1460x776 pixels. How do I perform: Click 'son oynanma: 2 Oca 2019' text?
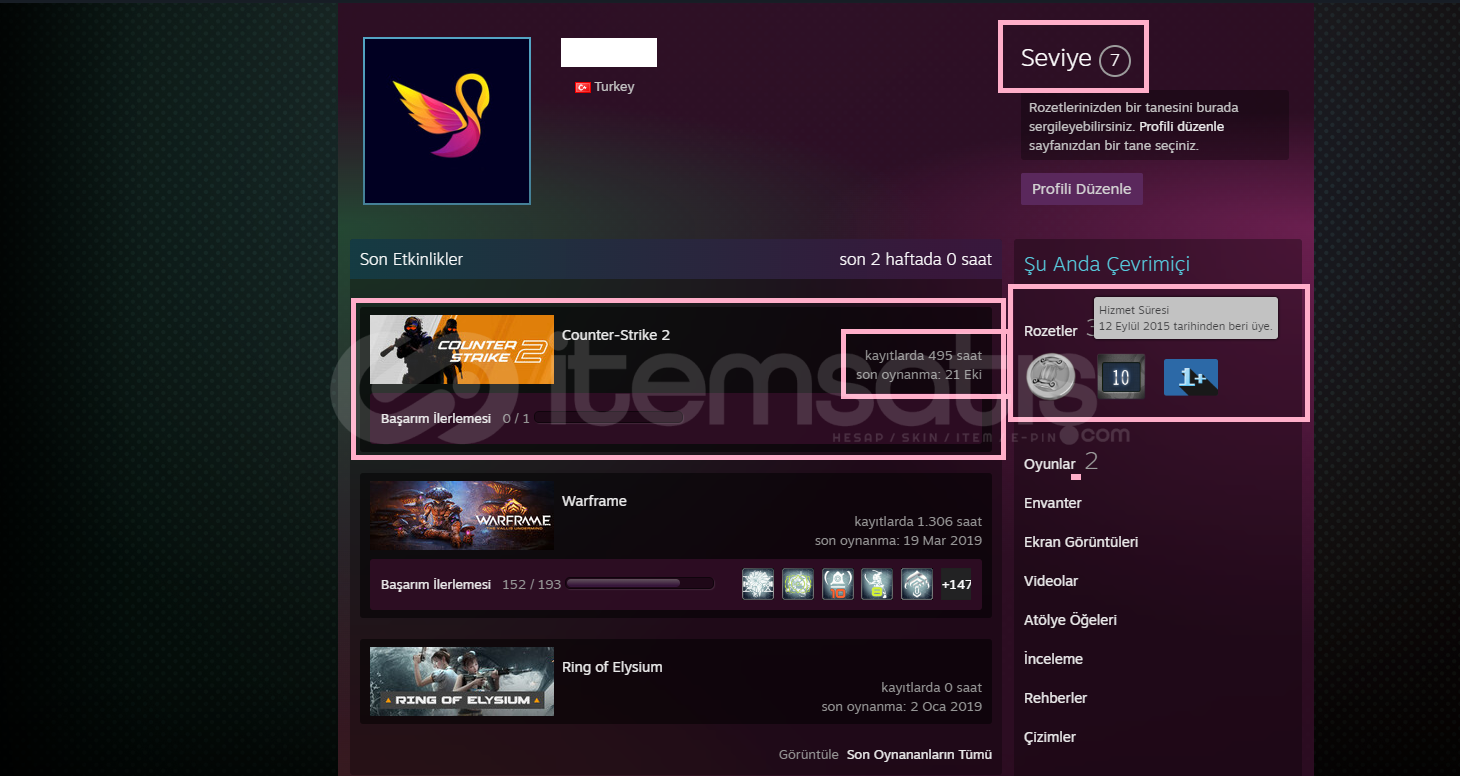coord(902,706)
